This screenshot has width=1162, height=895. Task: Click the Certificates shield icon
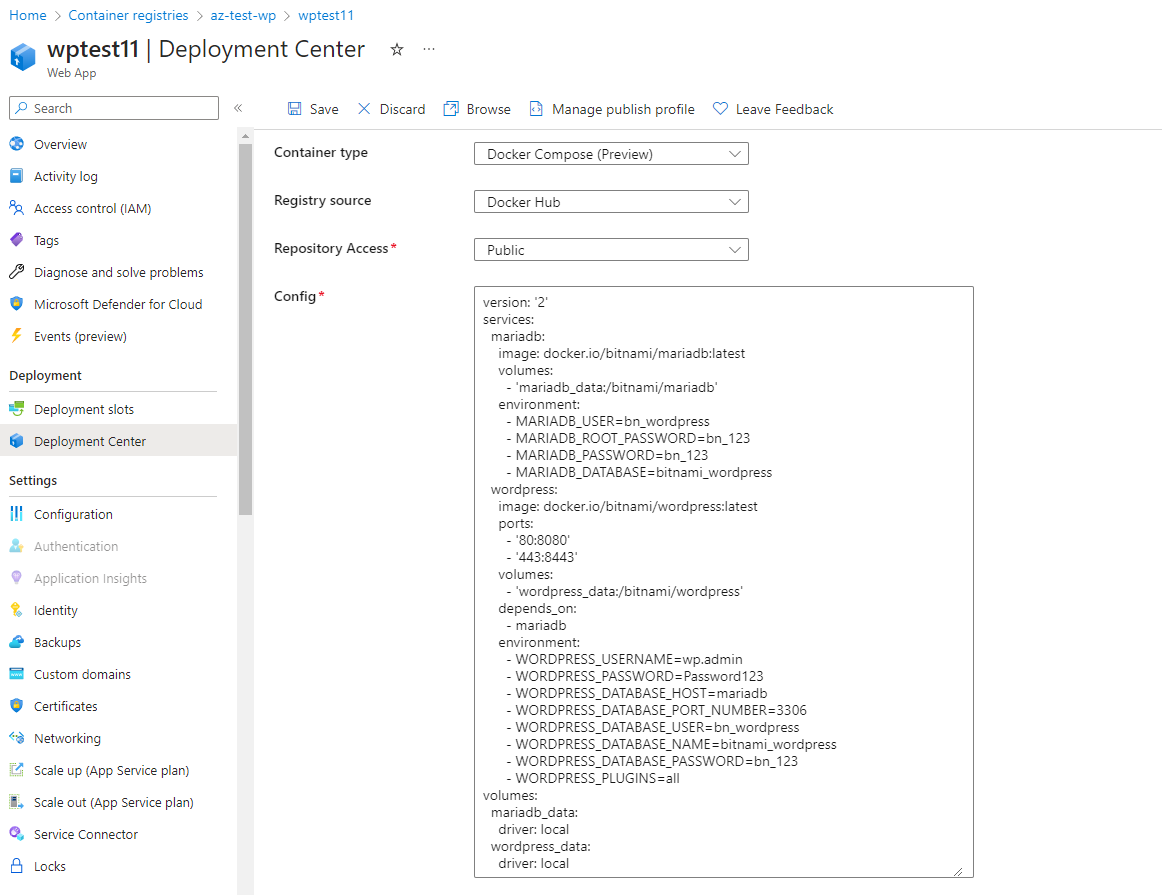coord(16,705)
